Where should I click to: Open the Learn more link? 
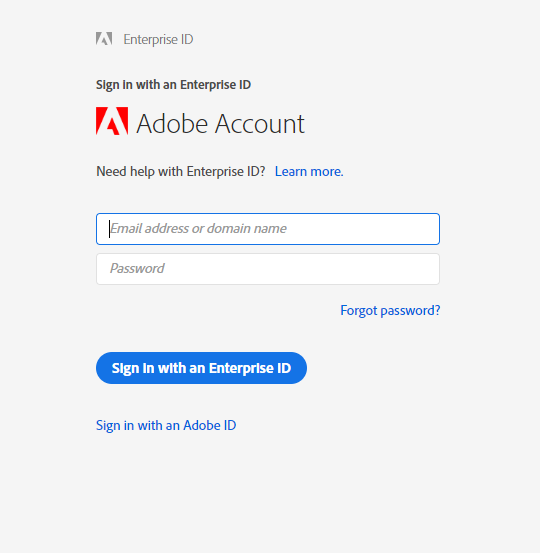309,171
